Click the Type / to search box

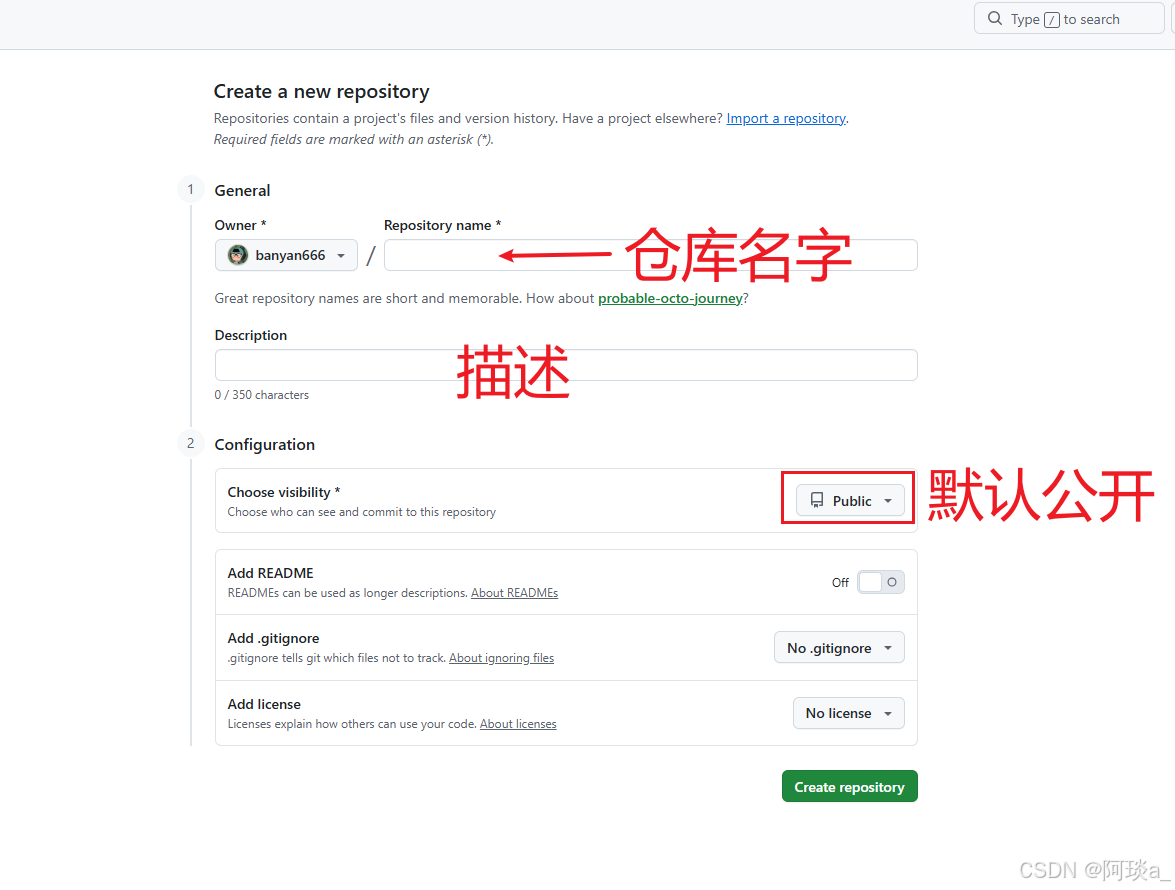[1069, 19]
